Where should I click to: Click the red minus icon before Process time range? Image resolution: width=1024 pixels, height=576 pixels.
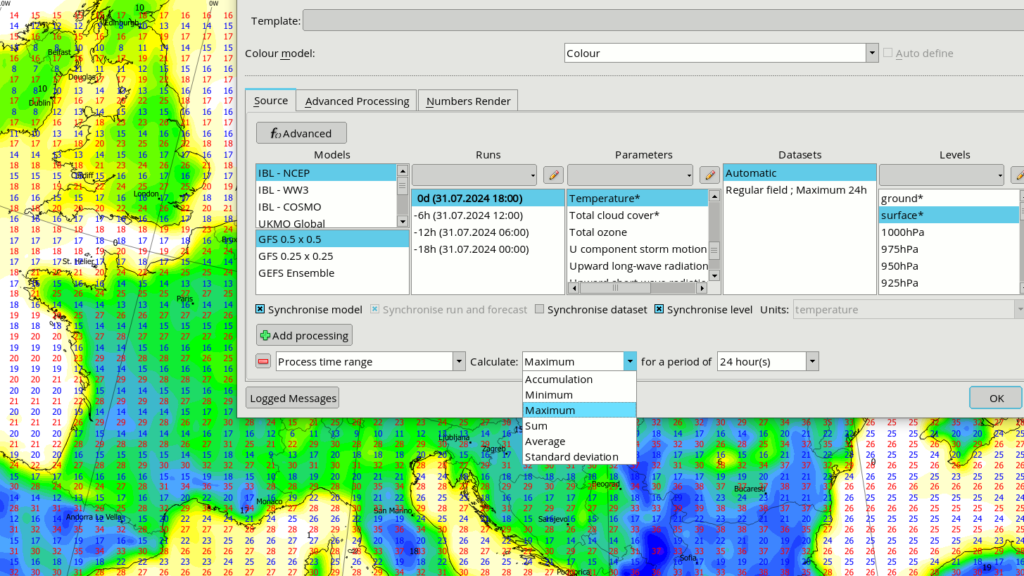click(262, 361)
